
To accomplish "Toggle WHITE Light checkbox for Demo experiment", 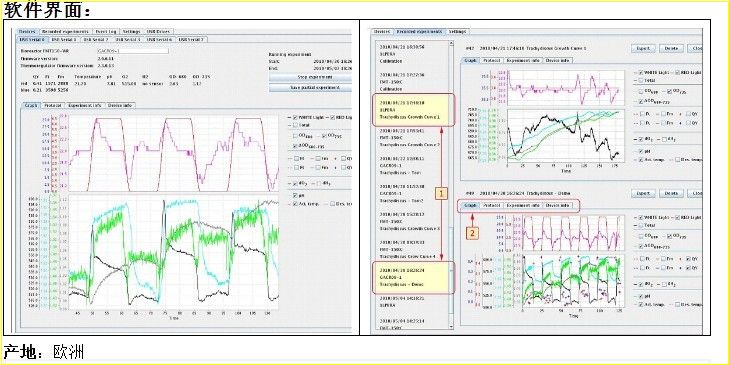I will point(642,217).
